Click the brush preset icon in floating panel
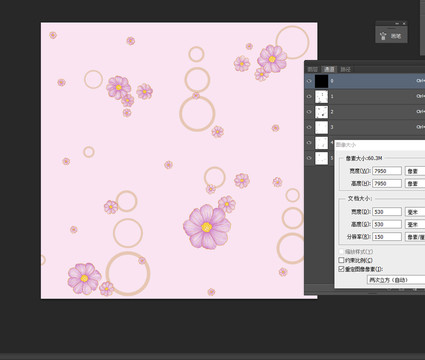425x360 pixels. (x=383, y=36)
